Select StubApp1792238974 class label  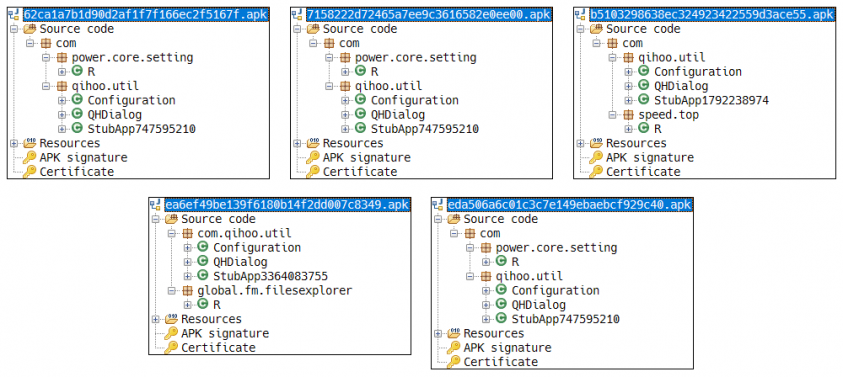711,100
